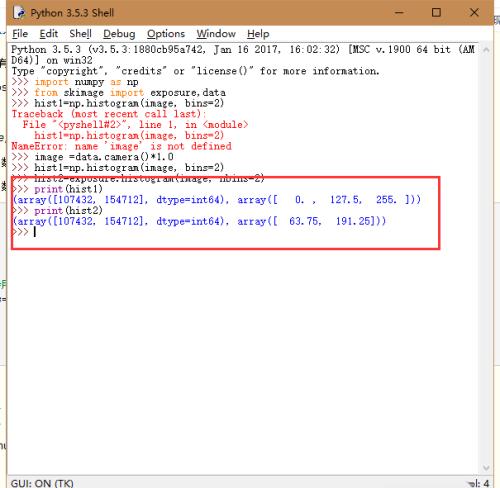
Task: Click the scrollbar down arrow
Action: coord(486,468)
